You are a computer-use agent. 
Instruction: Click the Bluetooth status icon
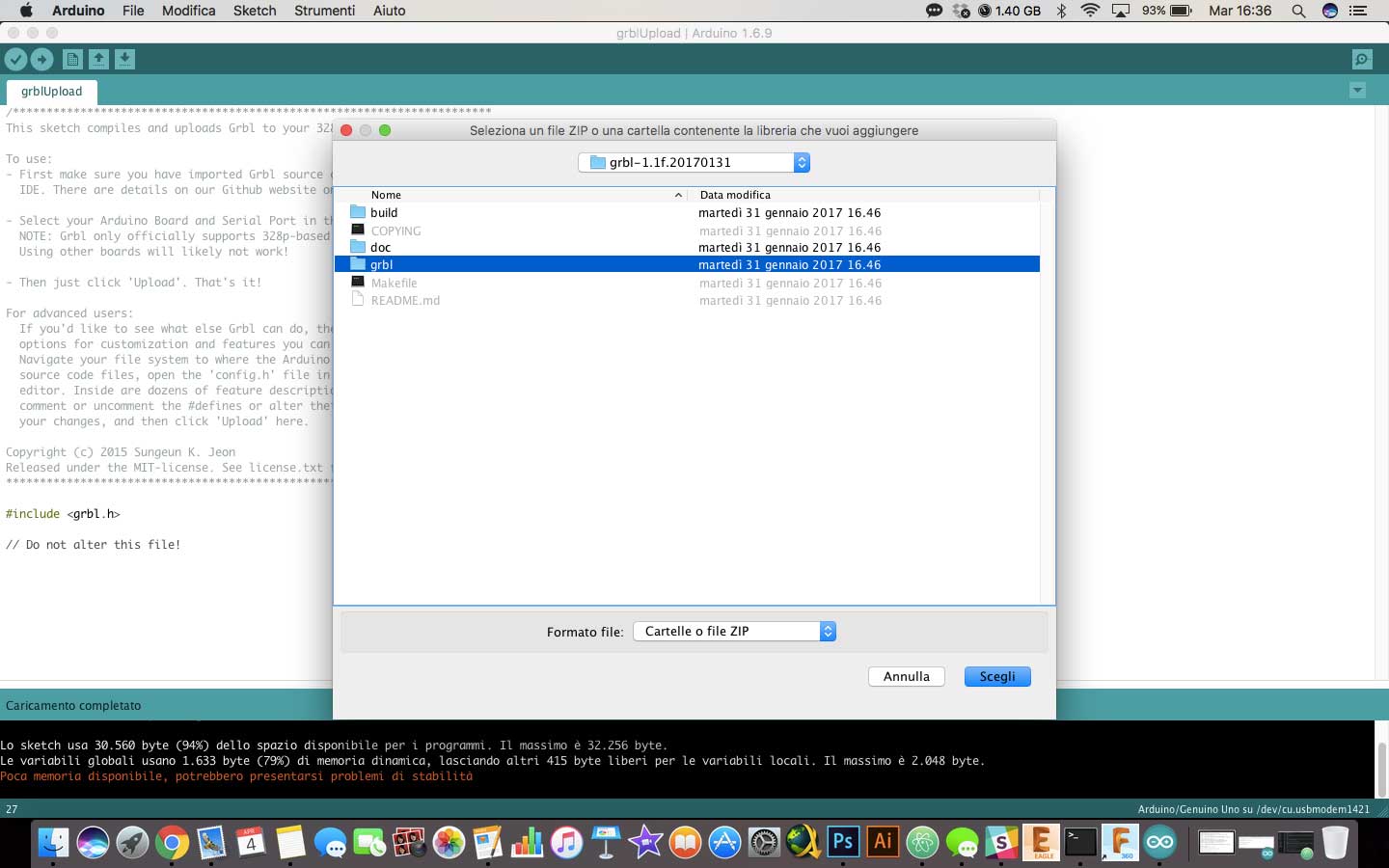pyautogui.click(x=1061, y=11)
